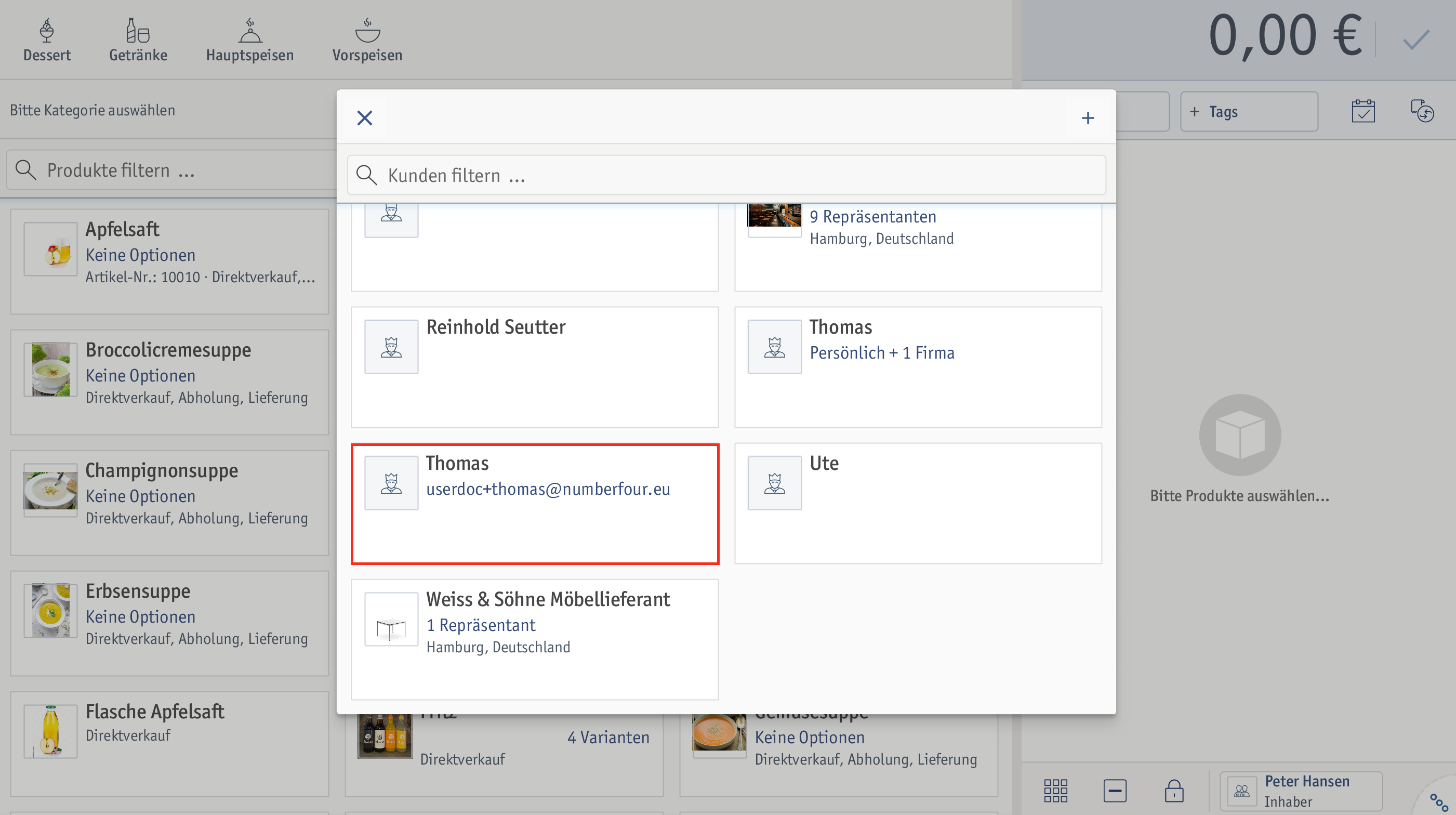
Task: Click the customer search magnifier icon
Action: (x=366, y=175)
